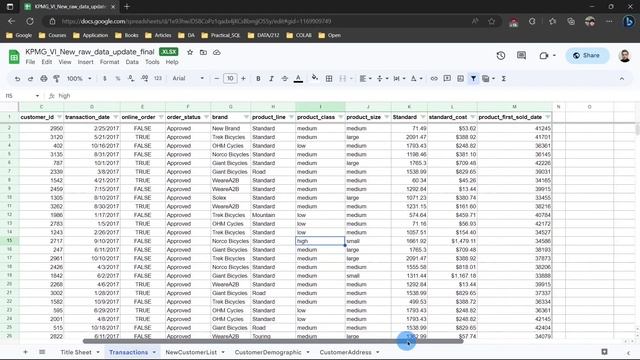This screenshot has width=640, height=360.
Task: View the cloud document status icon
Action: pyautogui.click(x=217, y=52)
